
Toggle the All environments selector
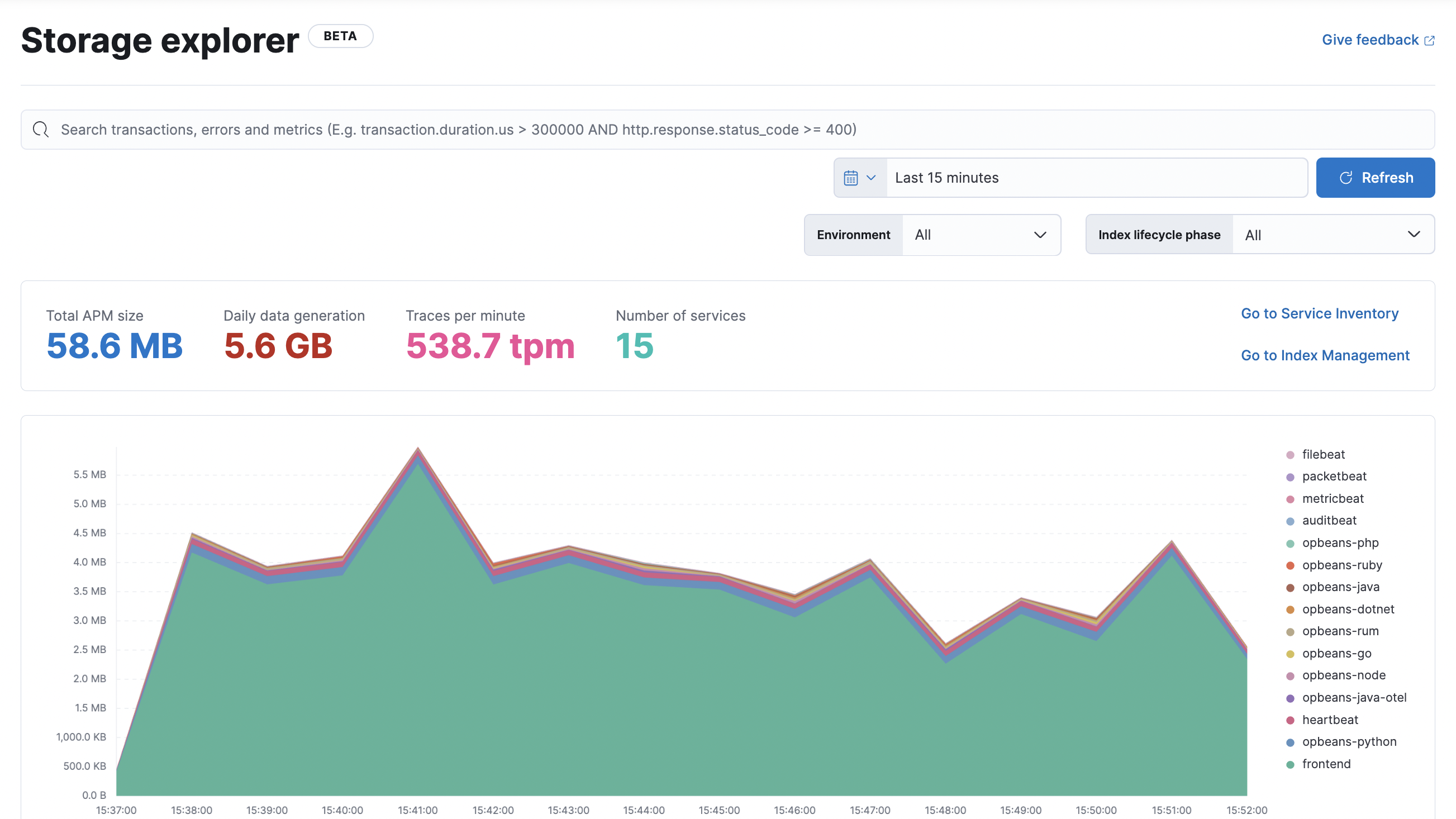click(980, 235)
